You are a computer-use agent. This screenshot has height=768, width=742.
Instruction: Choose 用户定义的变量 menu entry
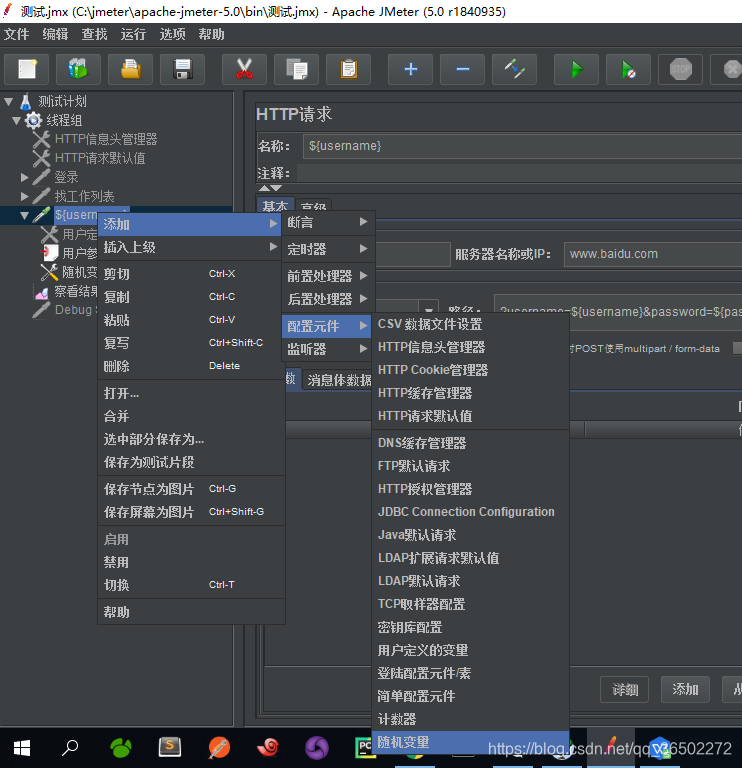click(x=470, y=650)
